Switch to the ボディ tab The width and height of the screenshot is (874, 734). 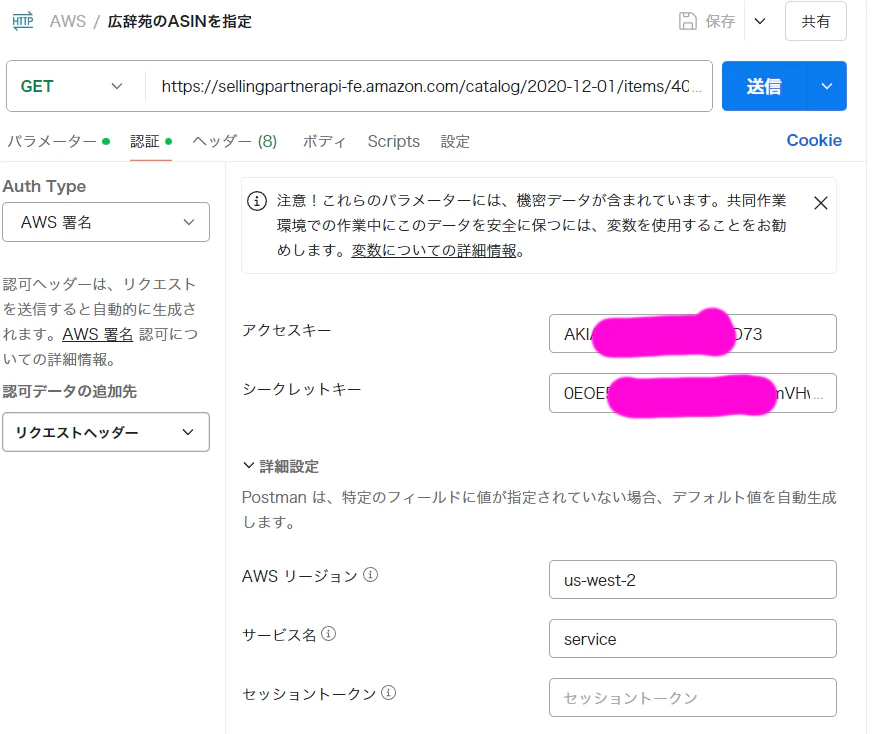pos(324,142)
